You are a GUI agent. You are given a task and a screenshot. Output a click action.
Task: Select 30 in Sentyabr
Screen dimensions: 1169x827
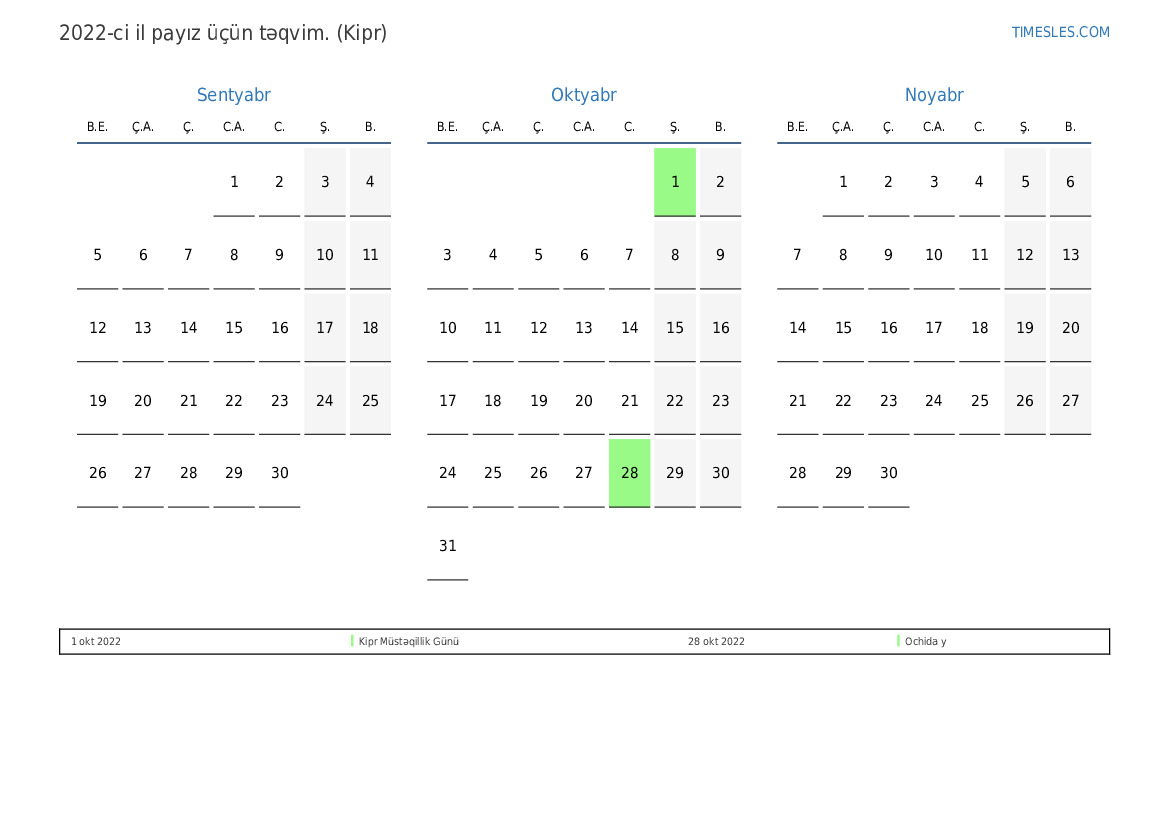pos(280,473)
